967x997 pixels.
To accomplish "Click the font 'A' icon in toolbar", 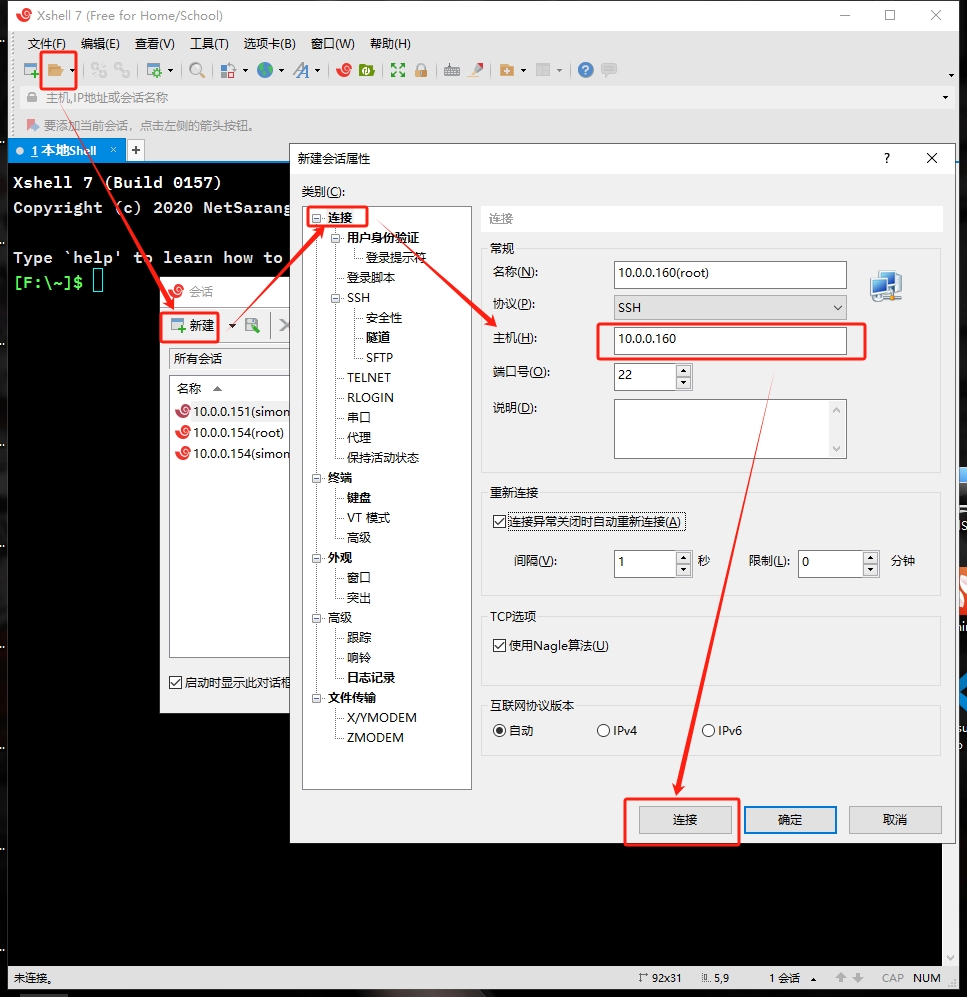I will coord(301,70).
